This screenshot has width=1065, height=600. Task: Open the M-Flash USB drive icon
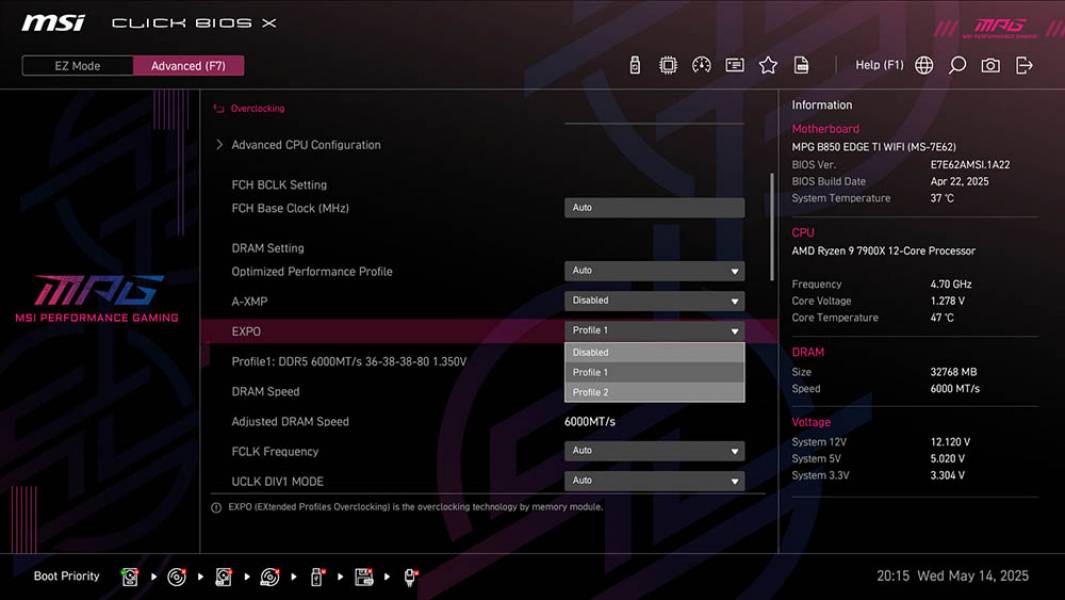(x=634, y=65)
